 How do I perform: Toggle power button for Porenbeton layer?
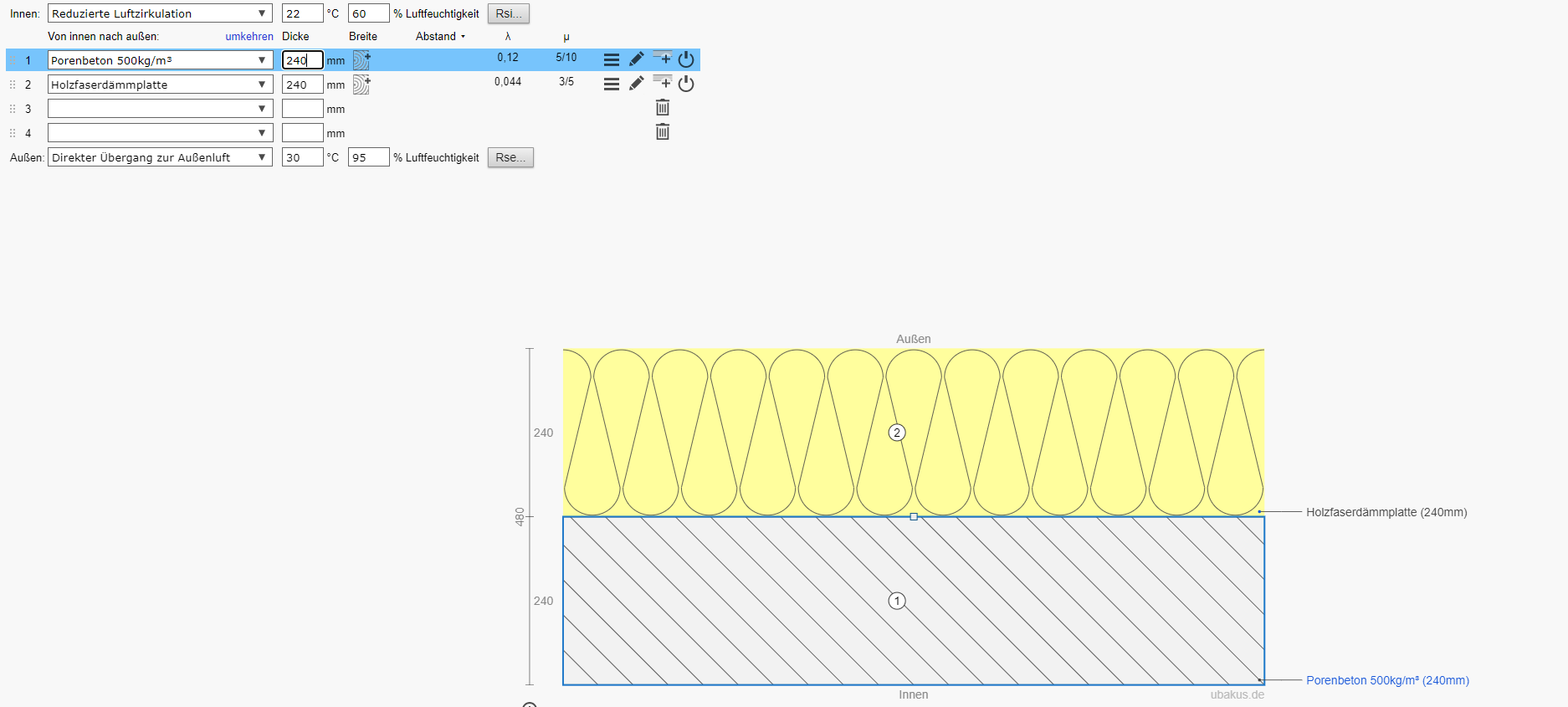[686, 59]
